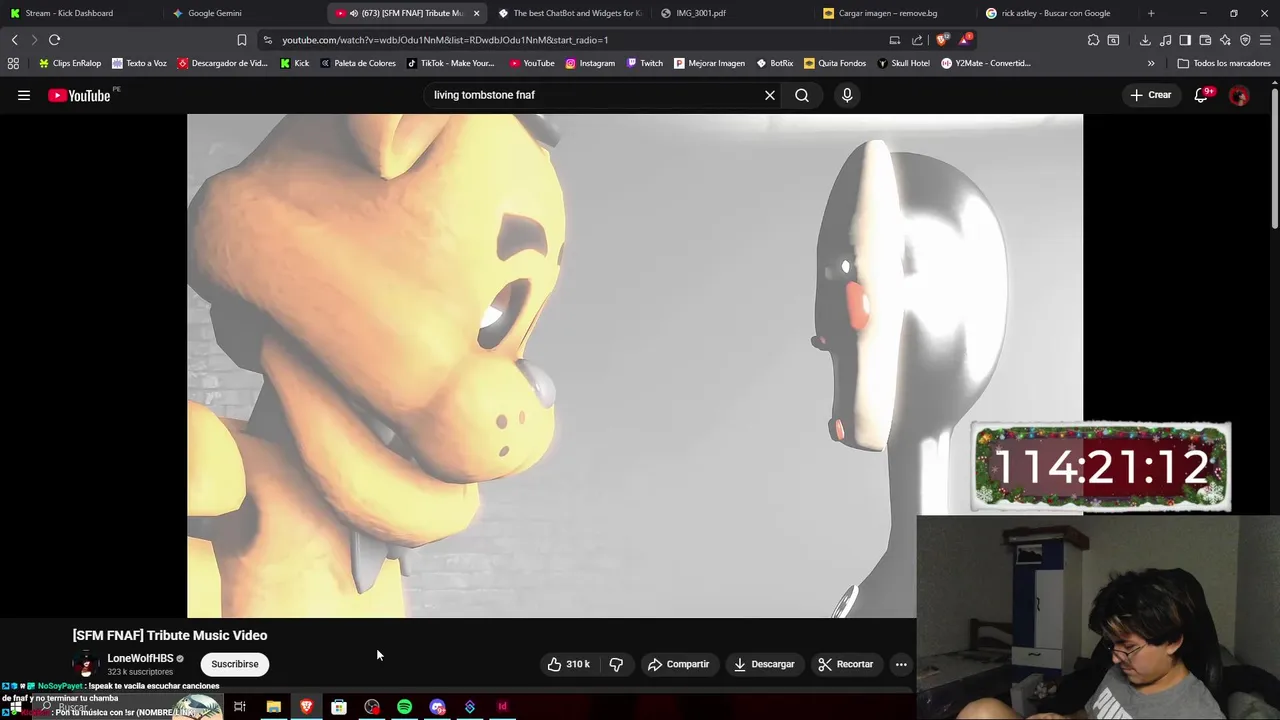Open the BotRix bookmark
This screenshot has width=1280, height=720.
(775, 63)
